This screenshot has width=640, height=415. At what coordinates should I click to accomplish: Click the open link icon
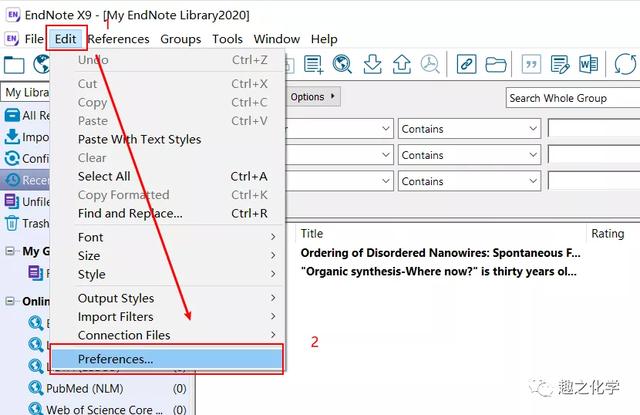(x=467, y=64)
